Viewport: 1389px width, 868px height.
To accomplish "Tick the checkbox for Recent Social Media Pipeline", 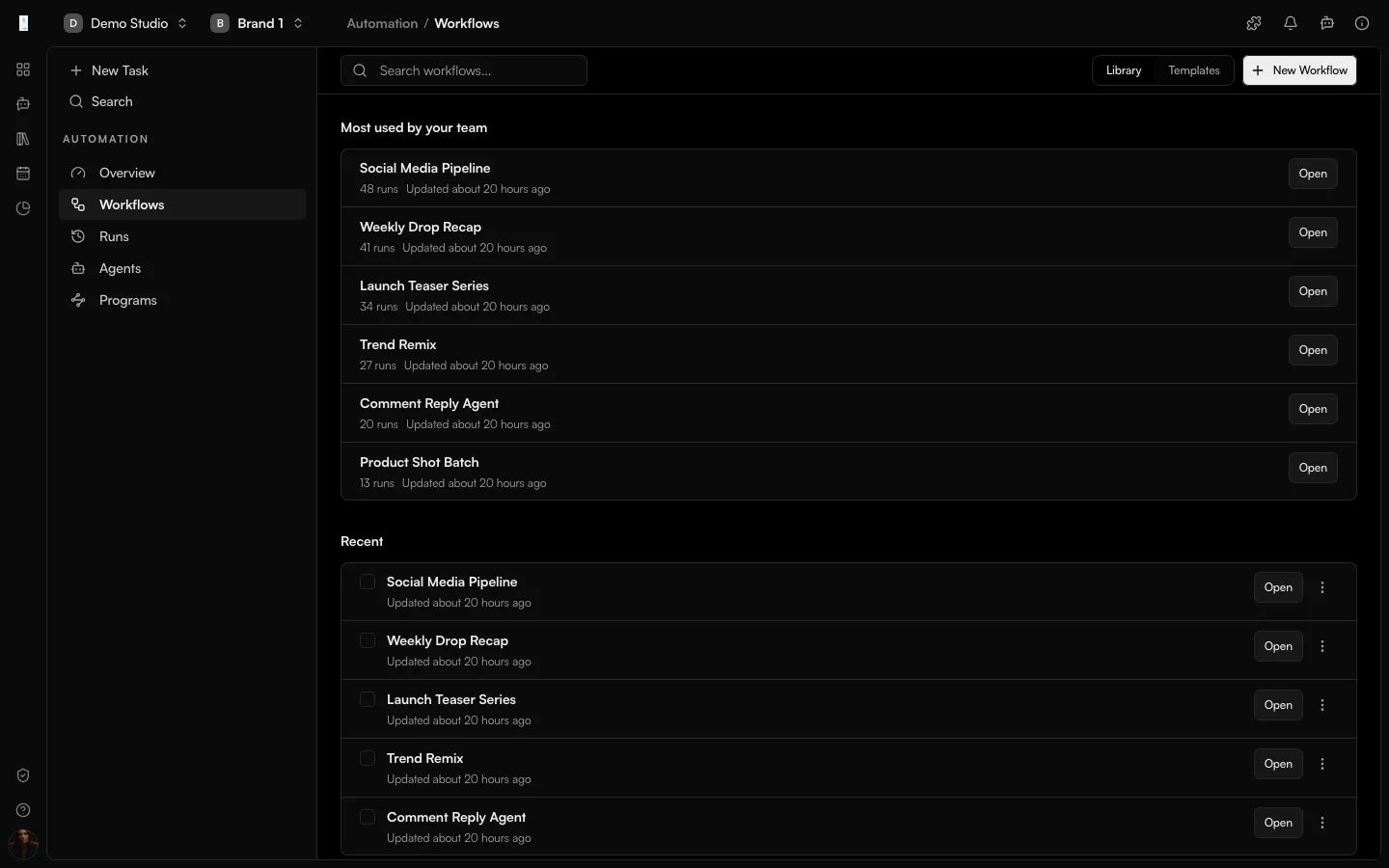I will click(x=368, y=582).
